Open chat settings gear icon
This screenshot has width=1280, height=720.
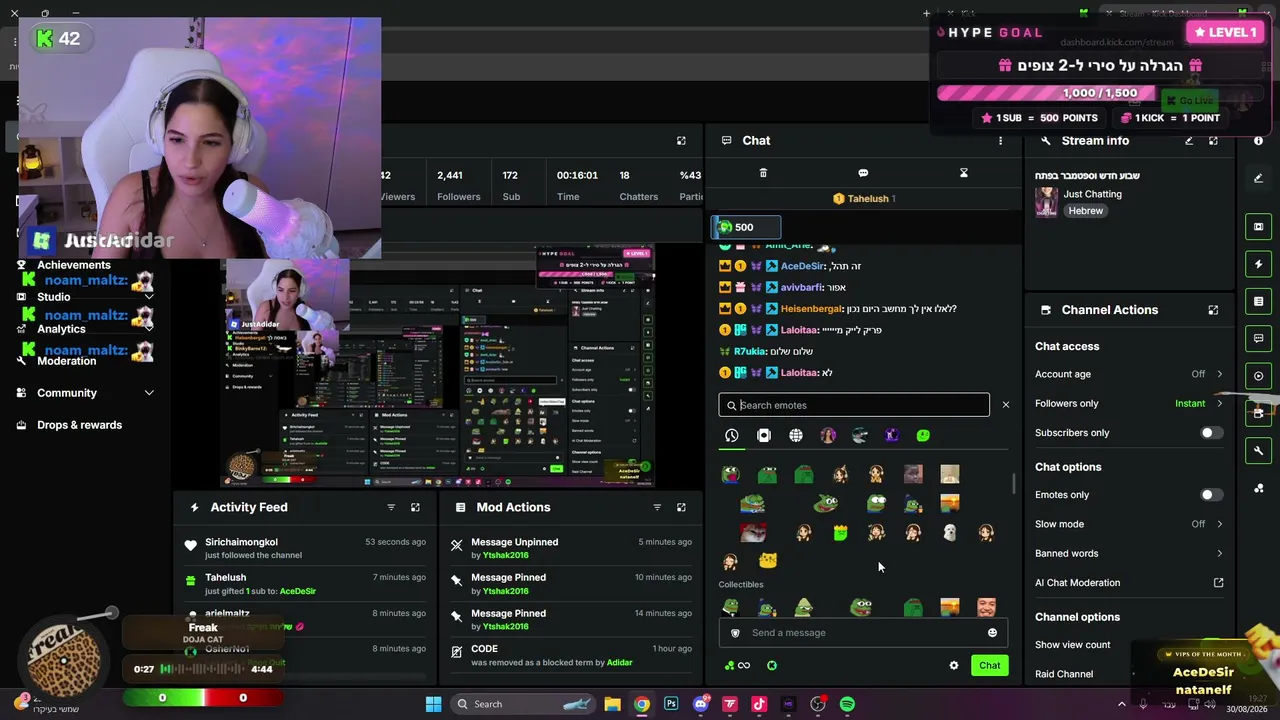coord(954,666)
